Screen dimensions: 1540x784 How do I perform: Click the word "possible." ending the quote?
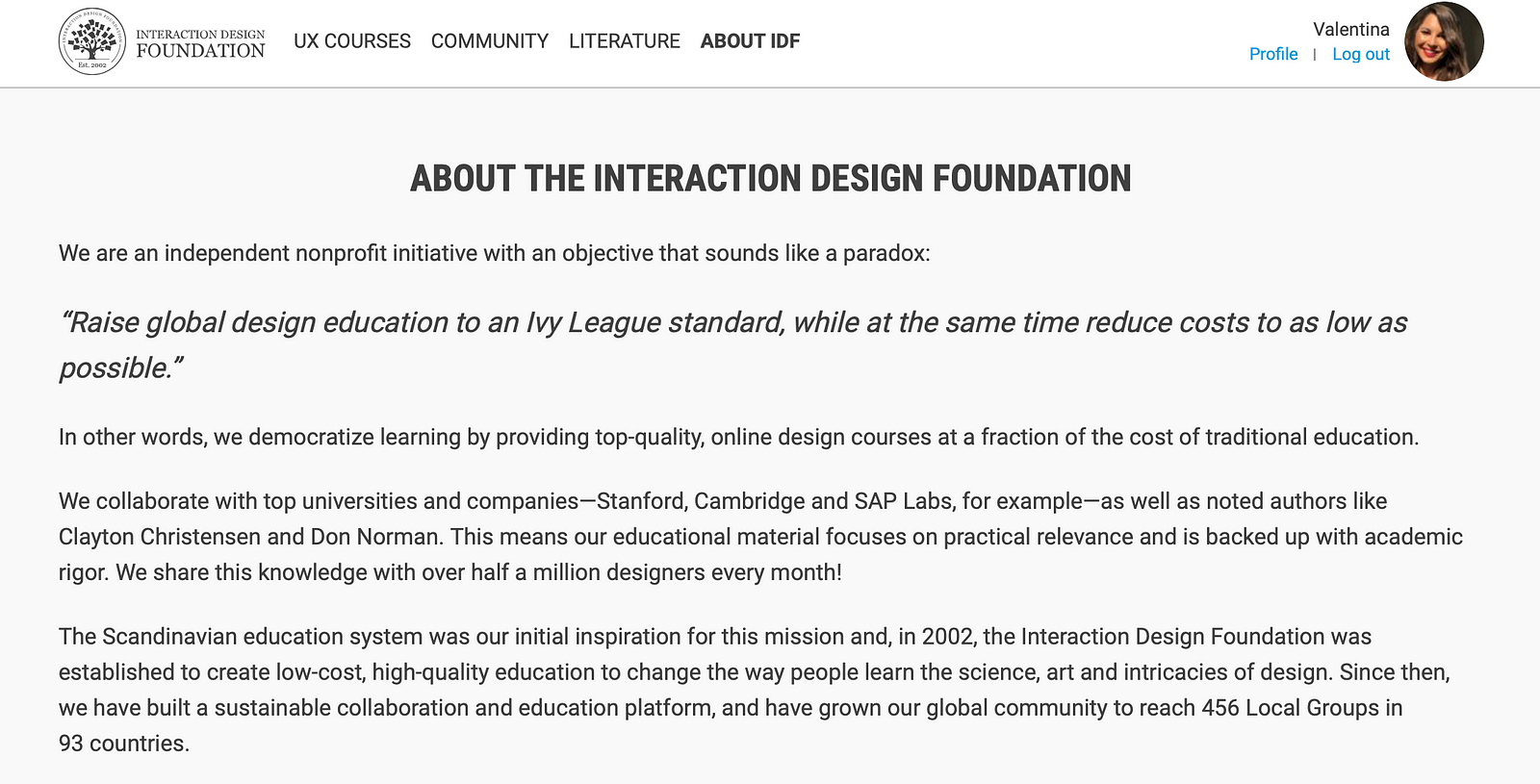point(121,367)
